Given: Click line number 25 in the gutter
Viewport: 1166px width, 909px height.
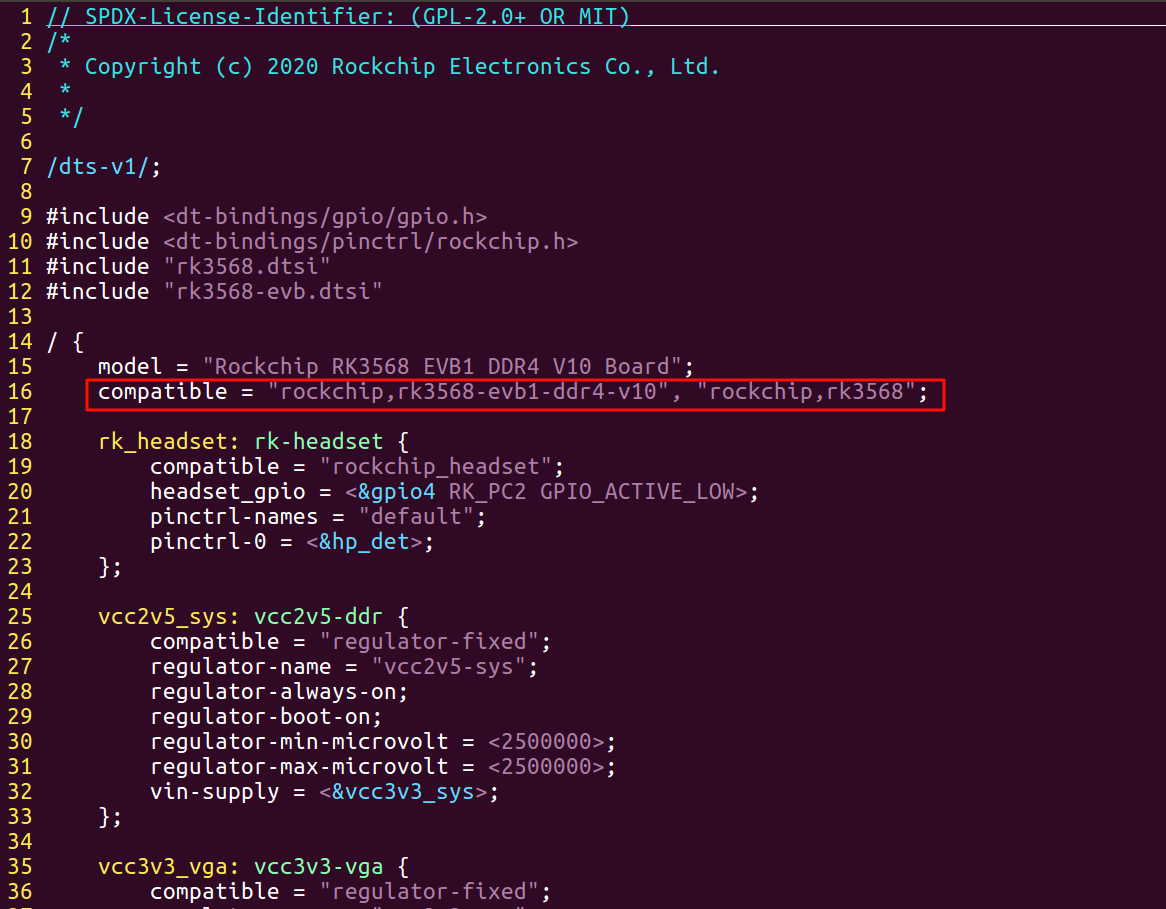Looking at the screenshot, I should [x=20, y=617].
